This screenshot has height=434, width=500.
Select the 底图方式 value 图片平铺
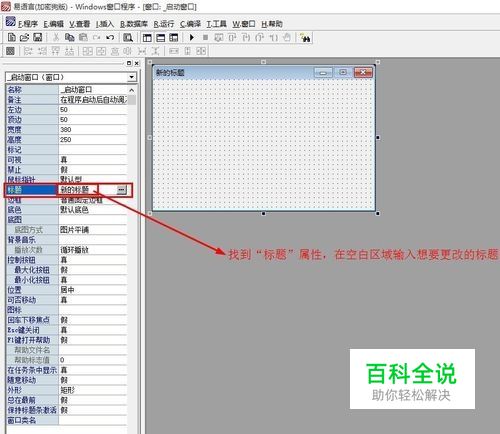pos(93,230)
